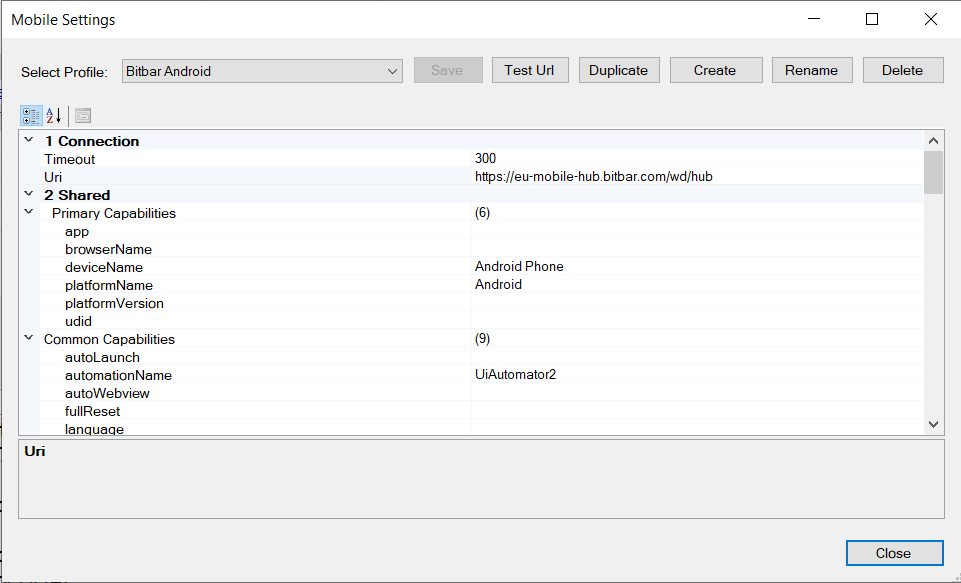Select the automationName property row
The image size is (961, 583).
[118, 375]
